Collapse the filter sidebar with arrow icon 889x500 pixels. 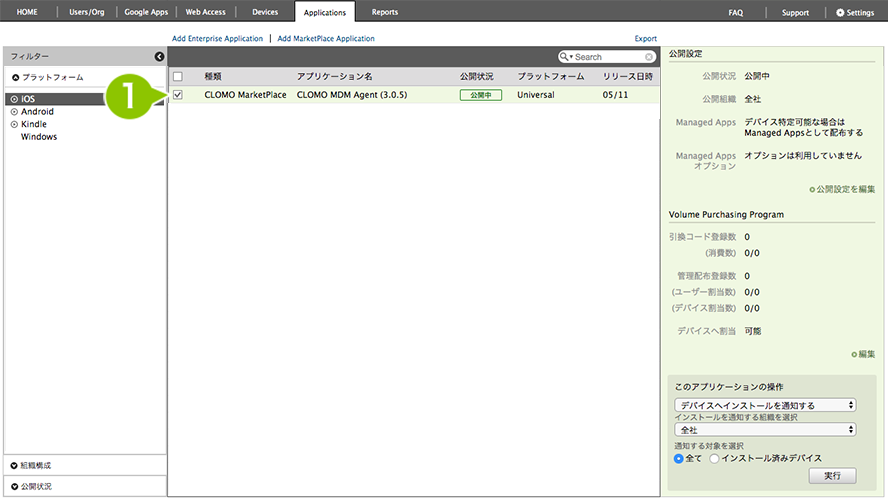(x=159, y=57)
